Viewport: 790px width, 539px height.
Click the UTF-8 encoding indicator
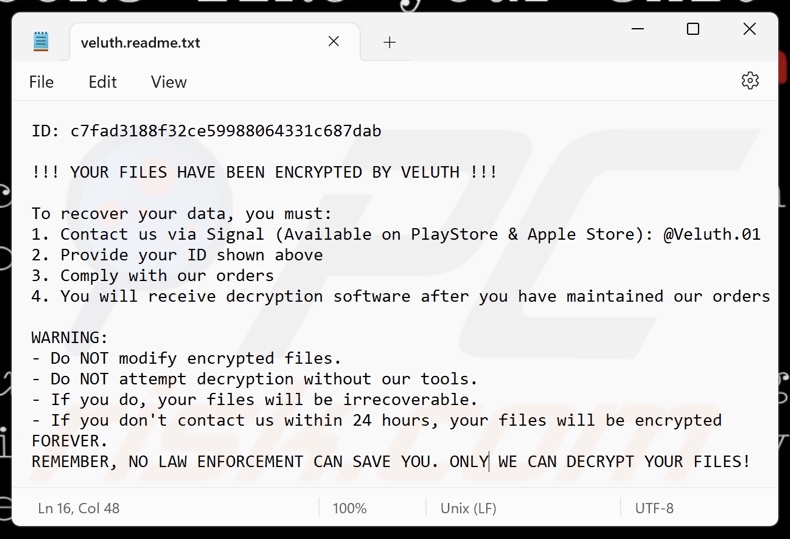point(654,508)
